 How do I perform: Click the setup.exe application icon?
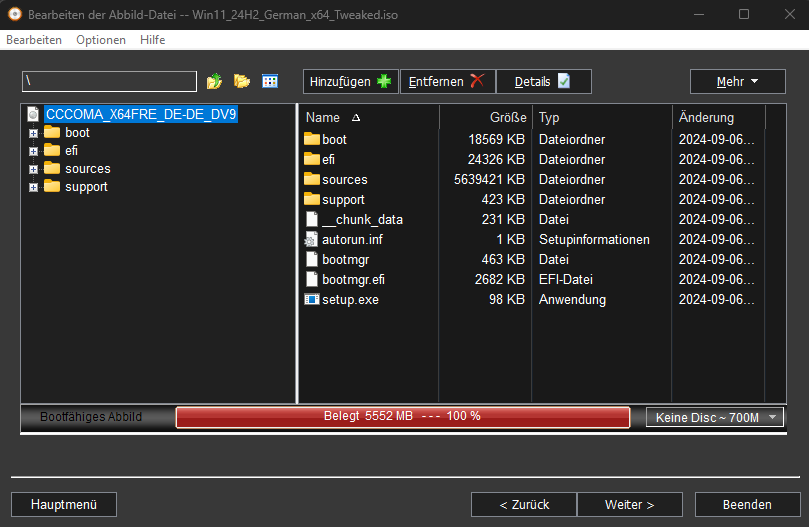click(x=312, y=299)
